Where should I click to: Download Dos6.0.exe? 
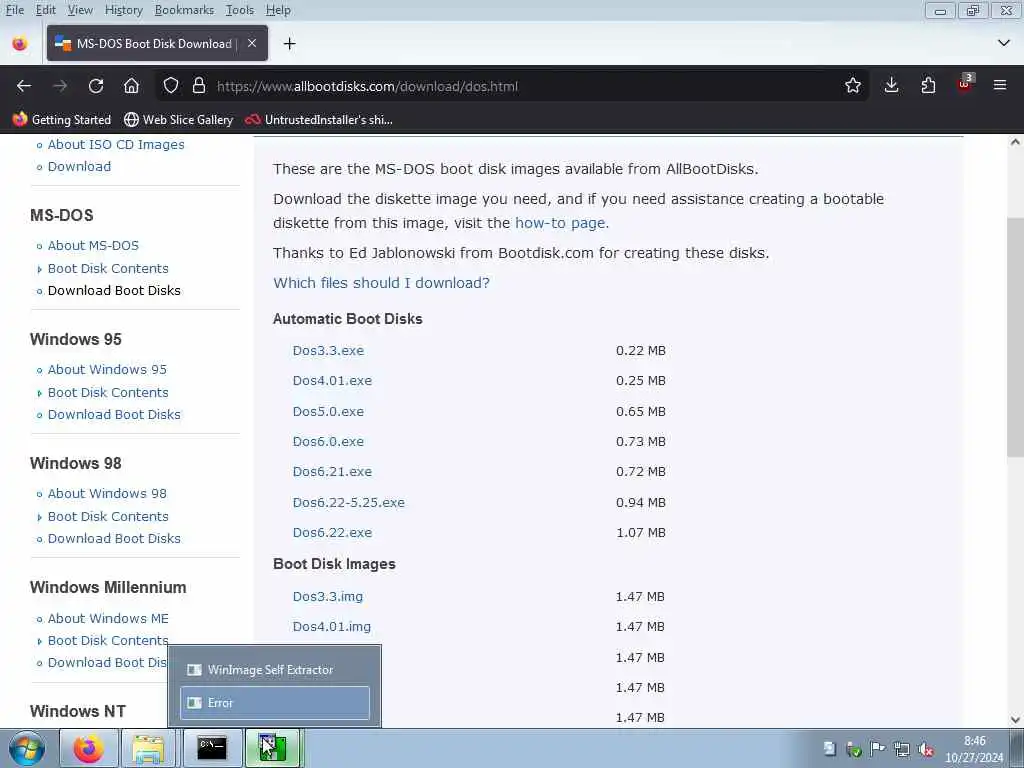pyautogui.click(x=328, y=442)
